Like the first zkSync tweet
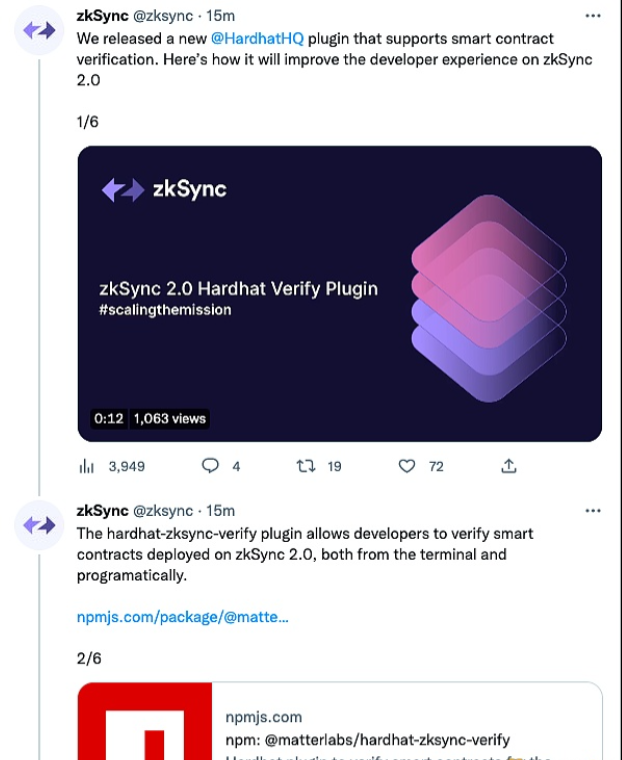Screen dimensions: 622x760 point(406,466)
